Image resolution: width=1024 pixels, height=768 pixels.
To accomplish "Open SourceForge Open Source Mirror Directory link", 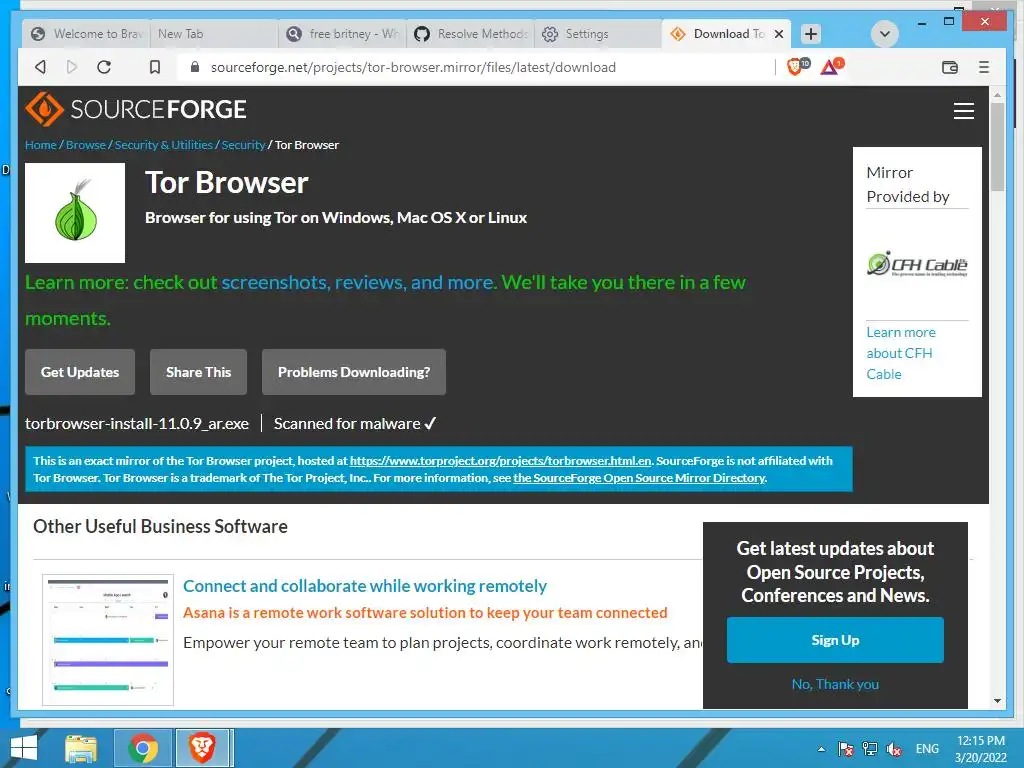I will point(639,477).
